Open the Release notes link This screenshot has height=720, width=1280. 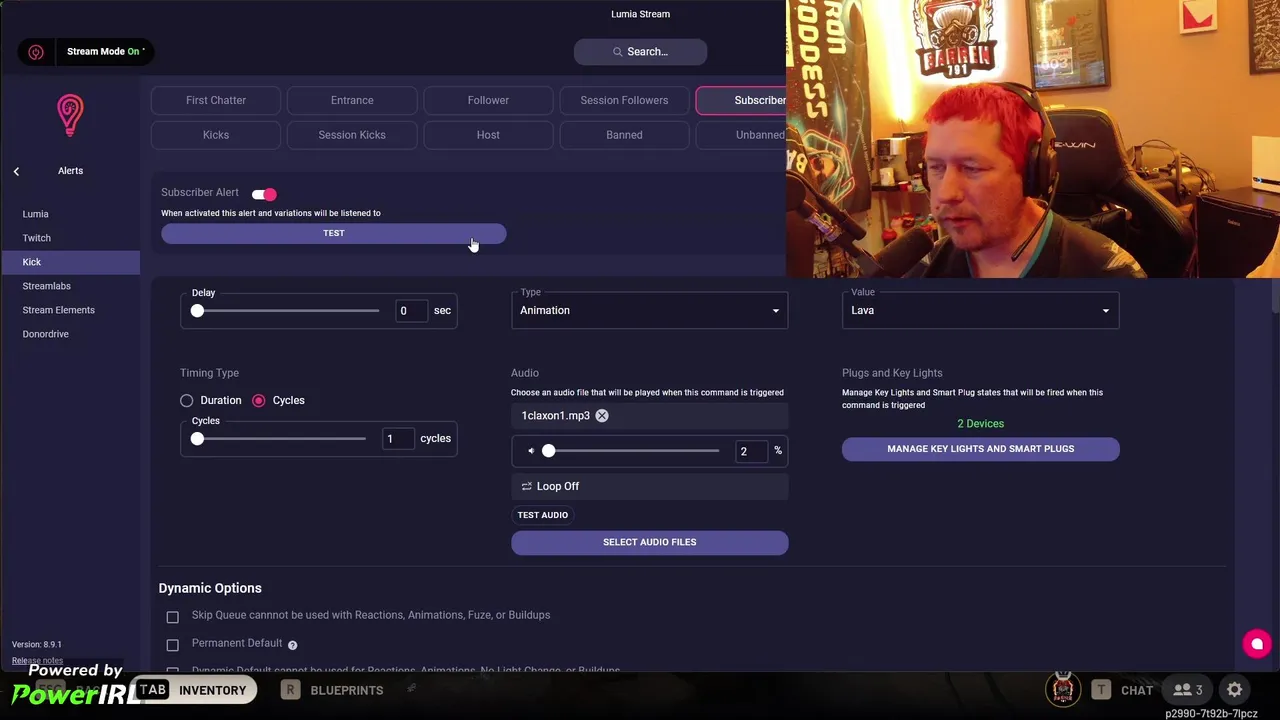click(37, 661)
